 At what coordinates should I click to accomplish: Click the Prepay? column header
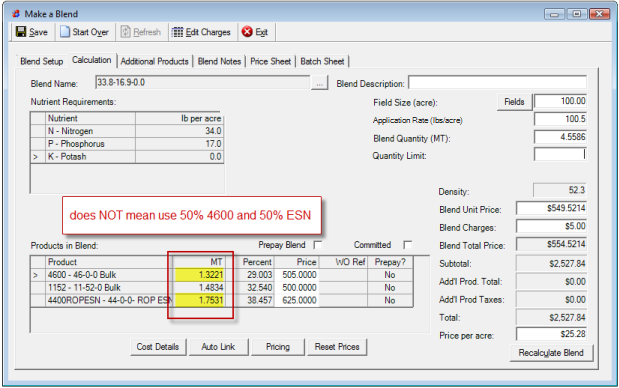click(x=390, y=262)
